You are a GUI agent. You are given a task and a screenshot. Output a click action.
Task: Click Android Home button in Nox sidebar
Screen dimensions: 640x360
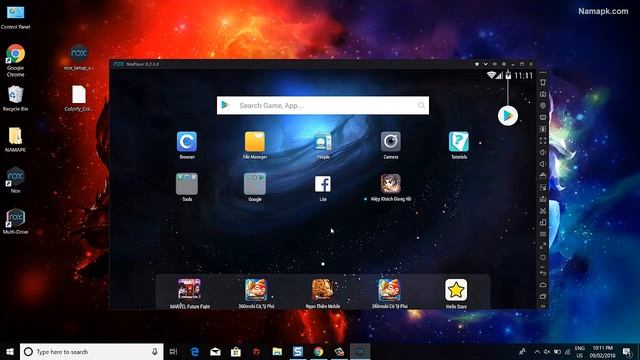tap(543, 284)
